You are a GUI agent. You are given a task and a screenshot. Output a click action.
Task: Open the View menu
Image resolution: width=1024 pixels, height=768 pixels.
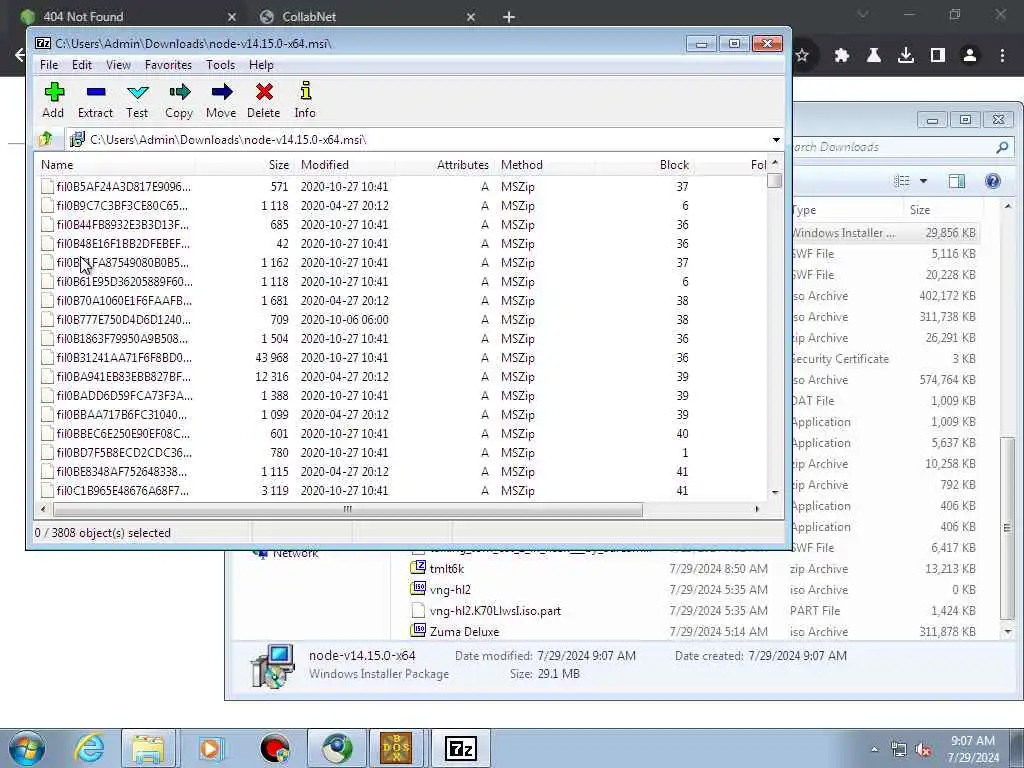coord(118,65)
